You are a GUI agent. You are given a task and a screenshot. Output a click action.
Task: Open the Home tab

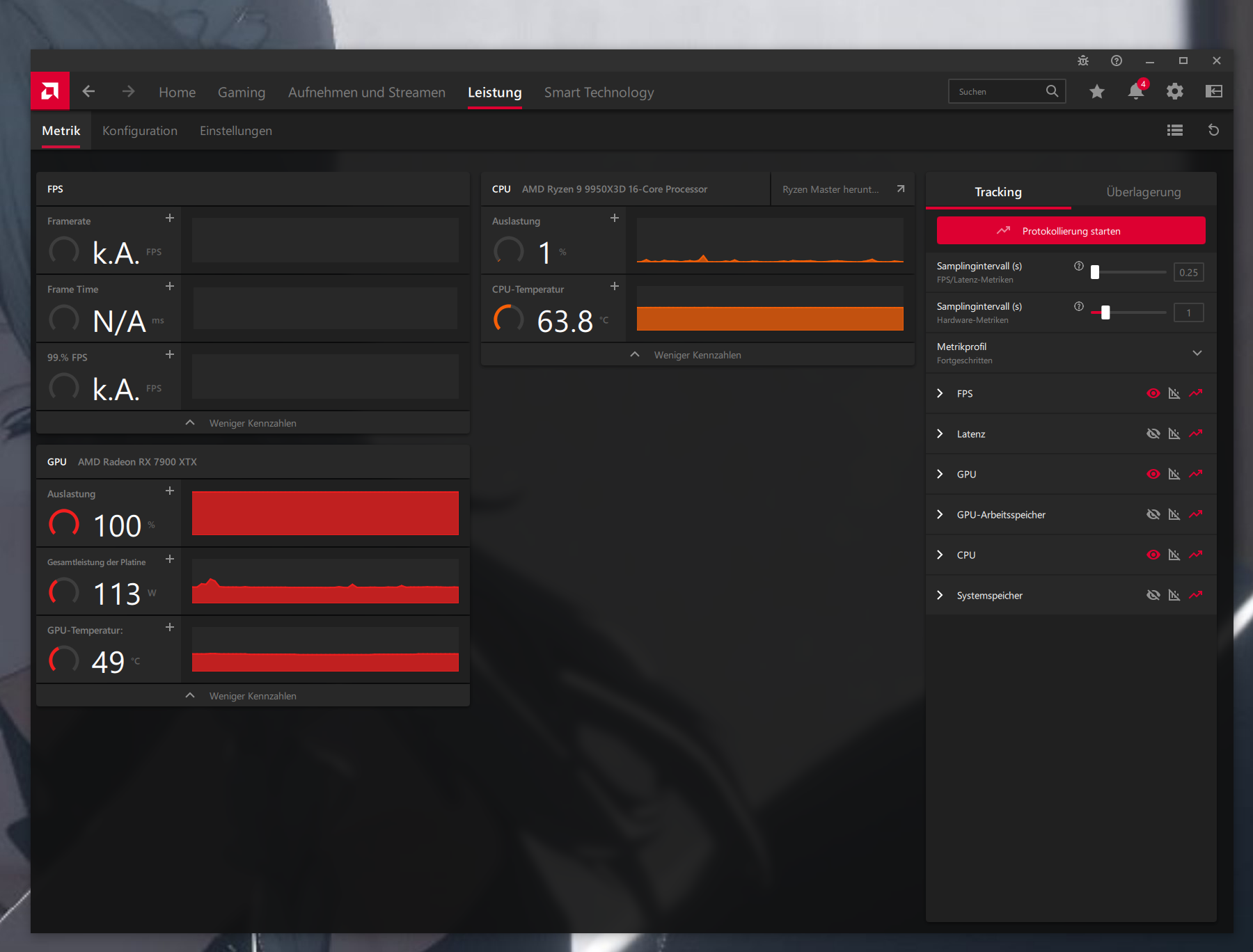[x=177, y=92]
